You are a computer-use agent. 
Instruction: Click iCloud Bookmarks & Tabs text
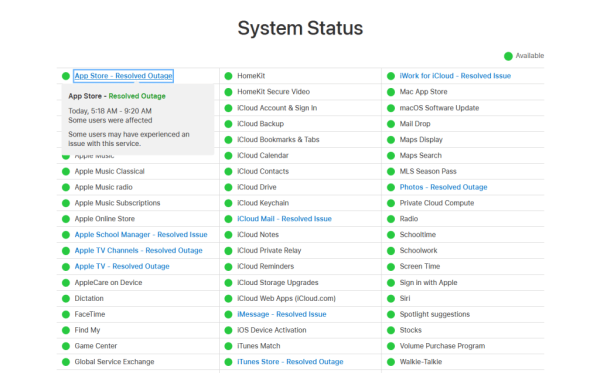point(278,140)
